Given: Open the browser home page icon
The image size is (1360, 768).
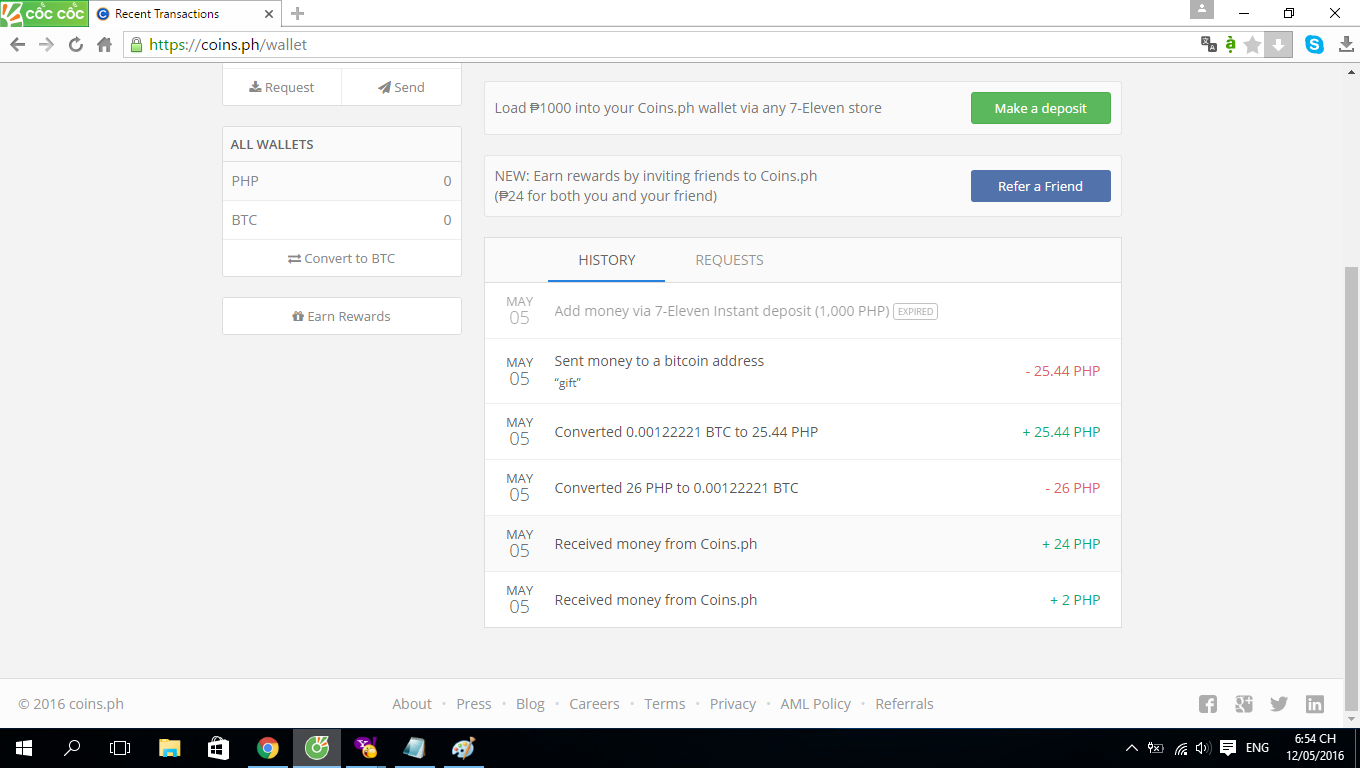Looking at the screenshot, I should (104, 44).
